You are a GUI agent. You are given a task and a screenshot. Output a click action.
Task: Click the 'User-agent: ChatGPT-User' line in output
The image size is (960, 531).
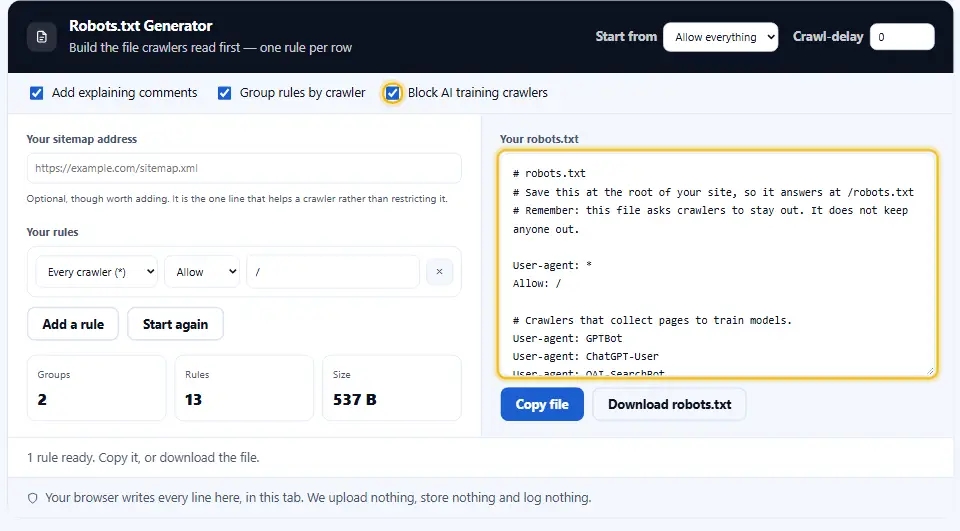point(585,356)
